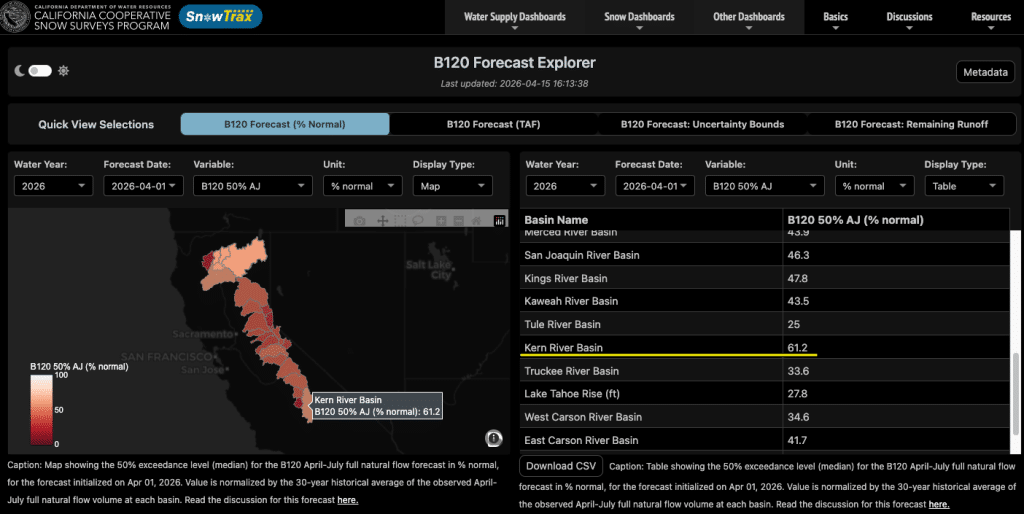Click the map info icon in corner

point(493,438)
